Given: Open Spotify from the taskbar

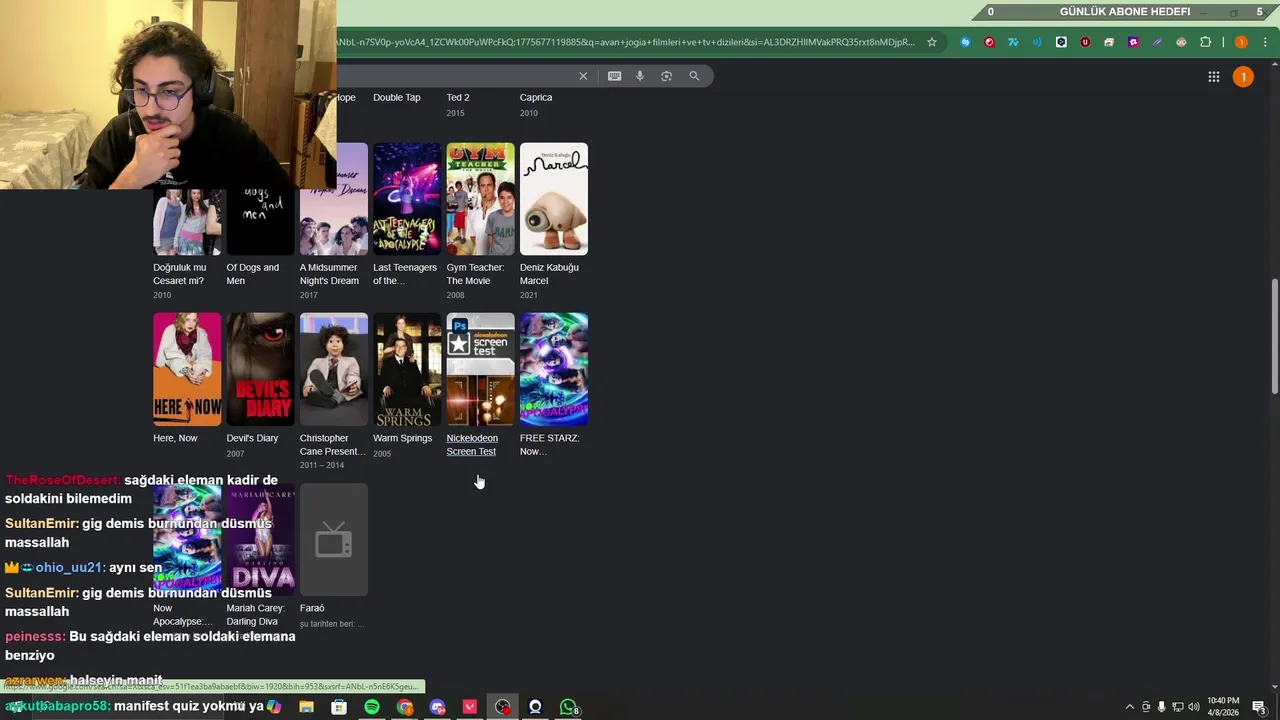Looking at the screenshot, I should [x=372, y=707].
